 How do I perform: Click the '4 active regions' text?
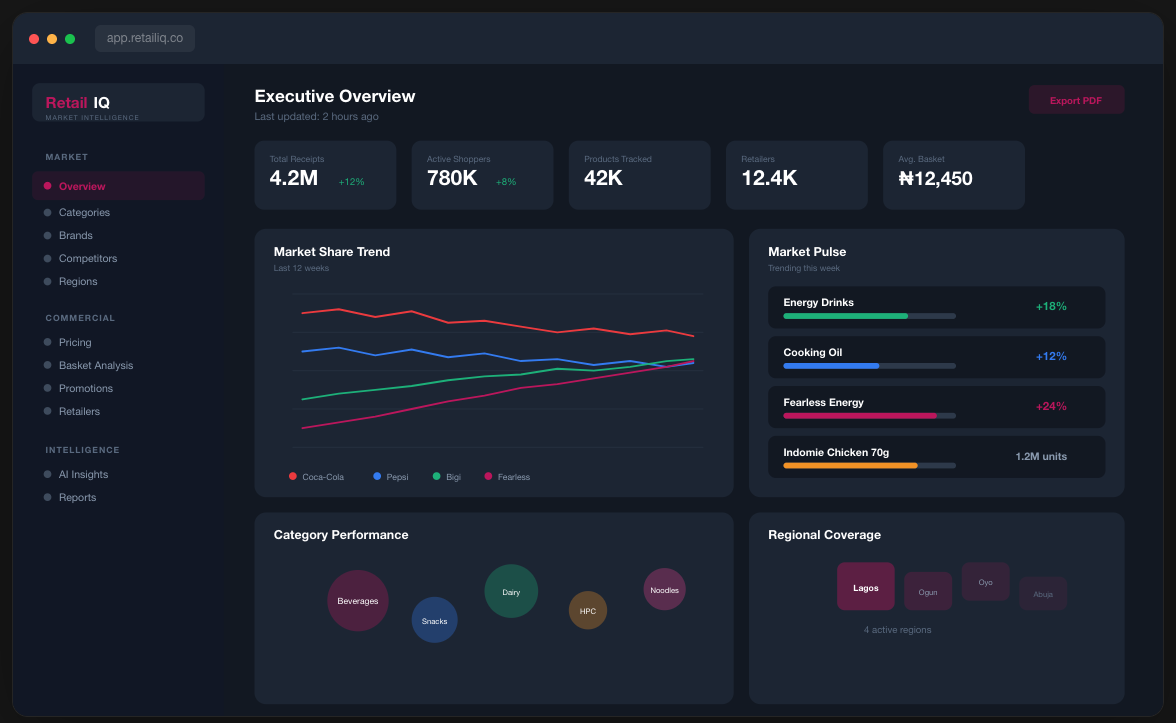click(x=897, y=630)
